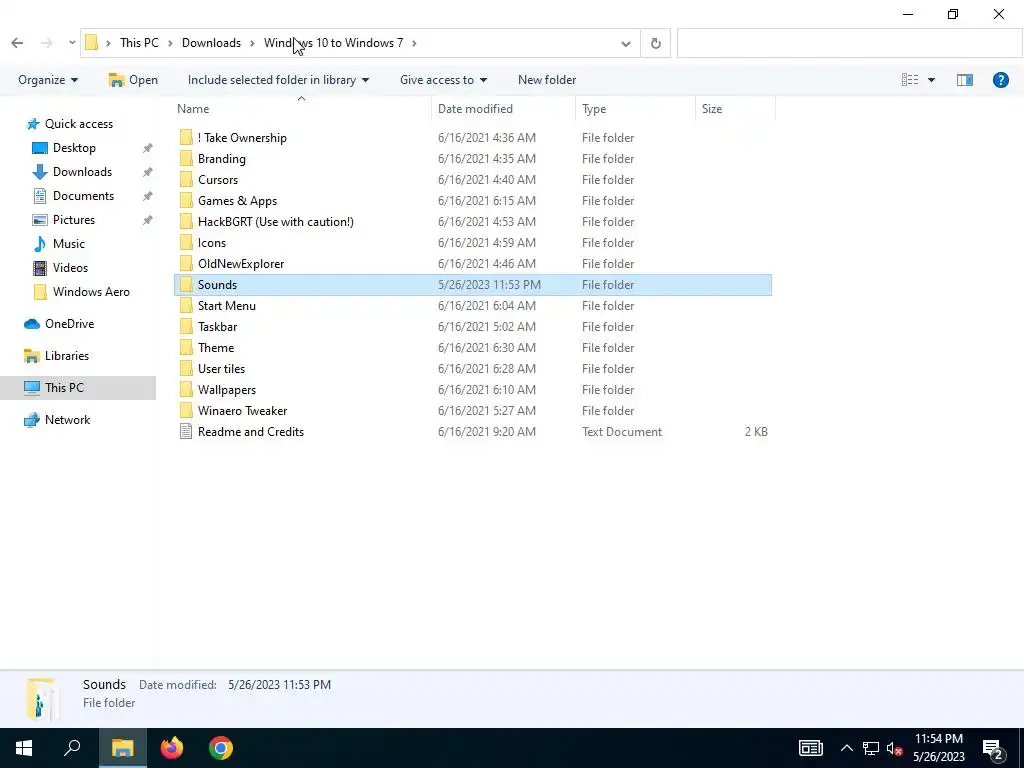Click the File Explorer taskbar icon
This screenshot has height=768, width=1024.
point(122,748)
